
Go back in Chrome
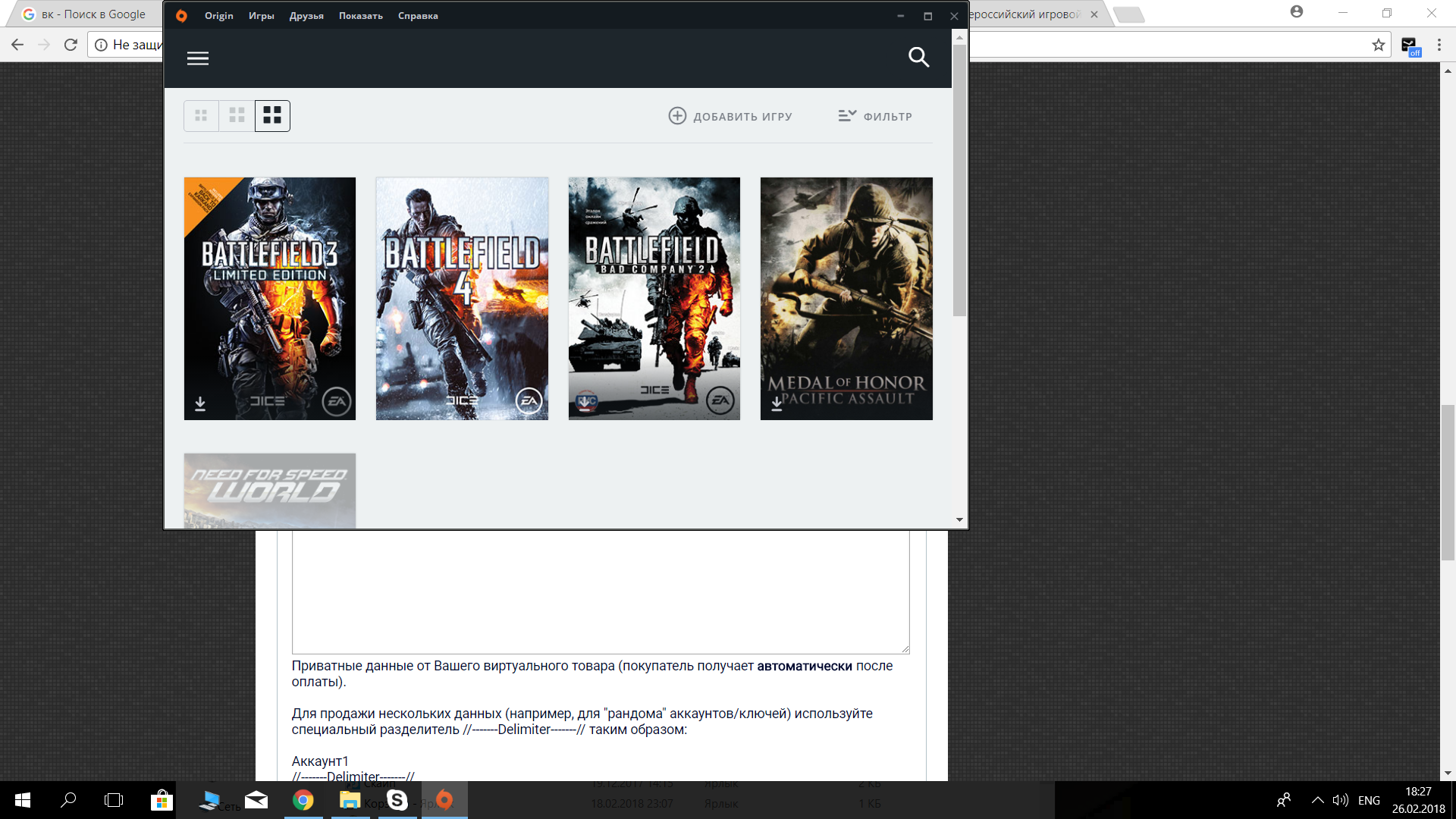17,45
